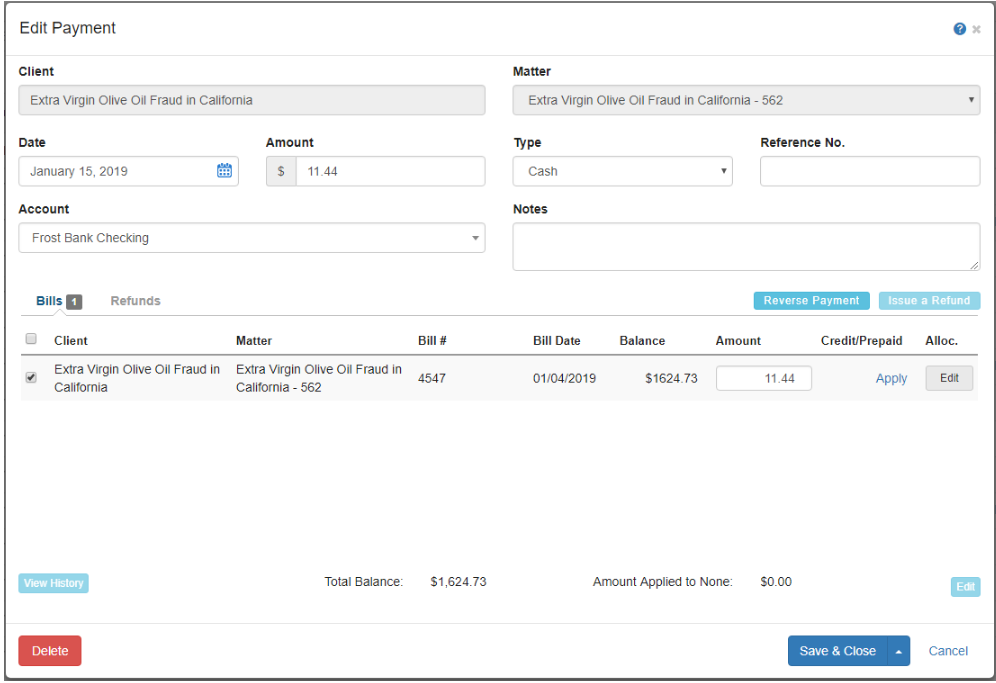Viewport: 996px width, 683px height.
Task: Click the balance $1624.73 cell
Action: click(671, 378)
